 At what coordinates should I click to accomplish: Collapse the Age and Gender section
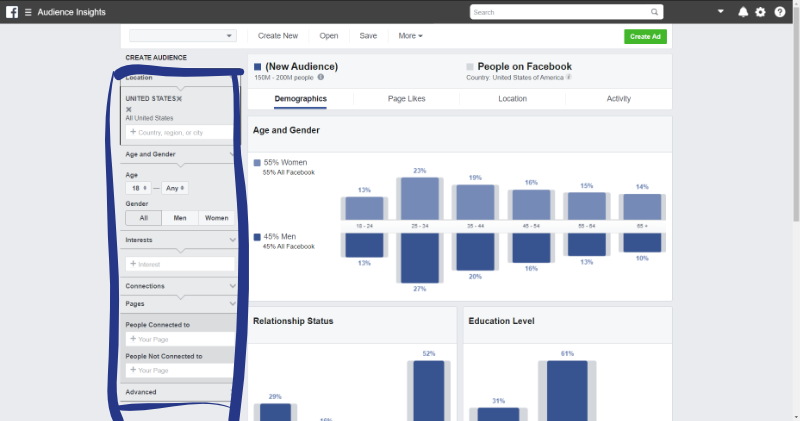(x=232, y=154)
